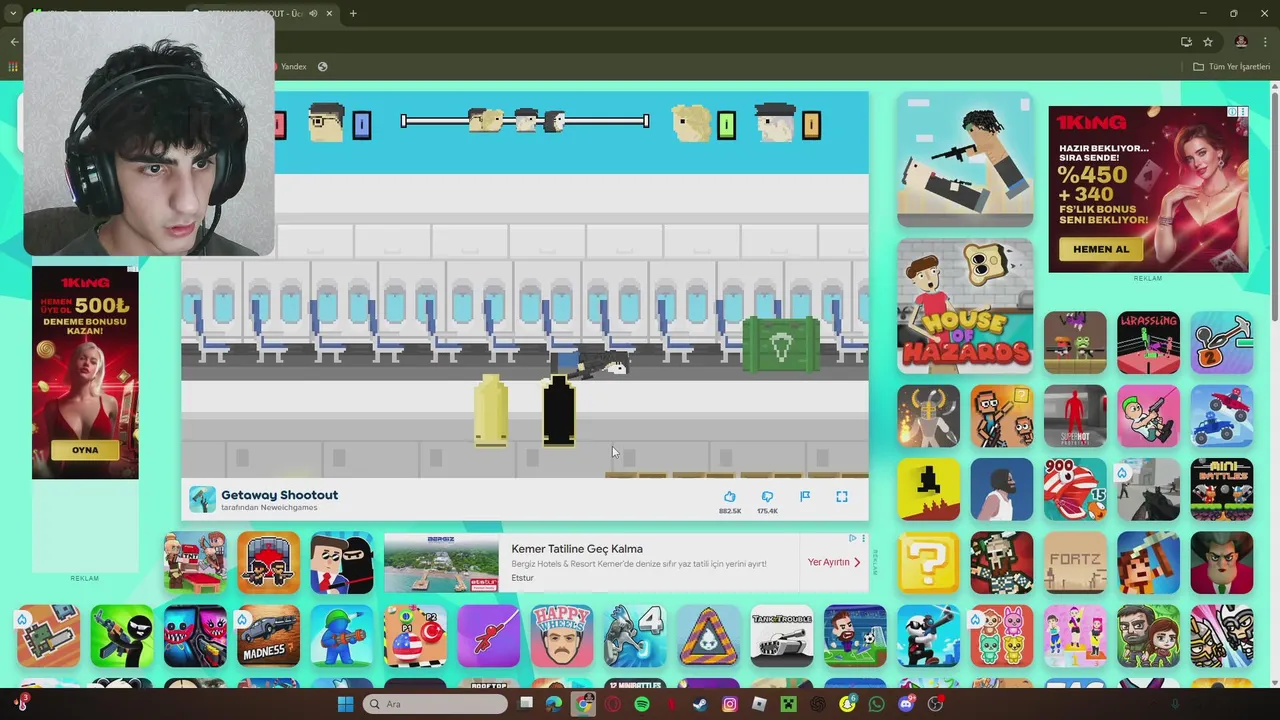Image resolution: width=1280 pixels, height=720 pixels.
Task: Click the Kemer Tatiline Geç Kalma ad title
Action: pyautogui.click(x=577, y=549)
